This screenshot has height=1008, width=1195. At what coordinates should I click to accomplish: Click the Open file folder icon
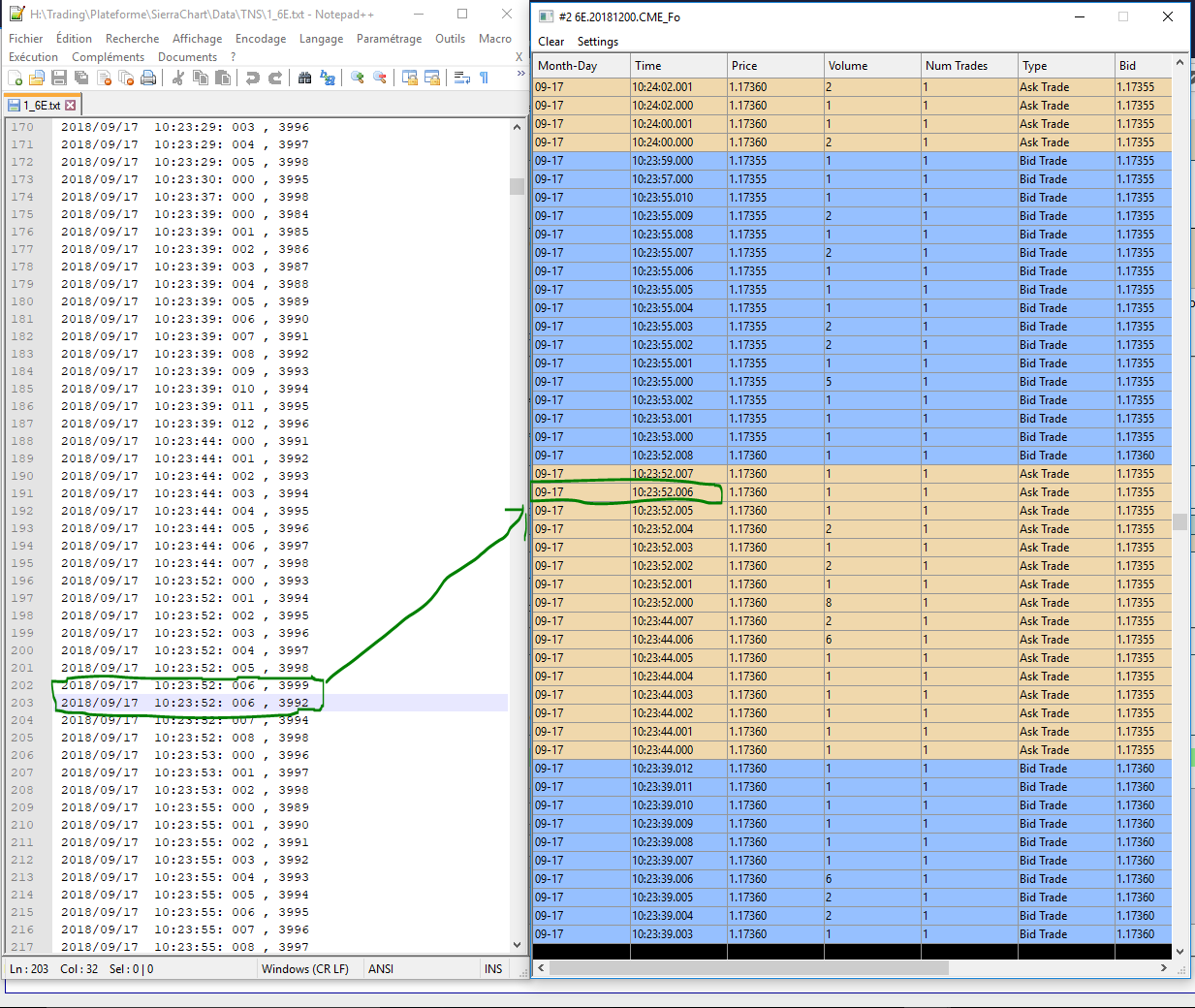[x=37, y=78]
